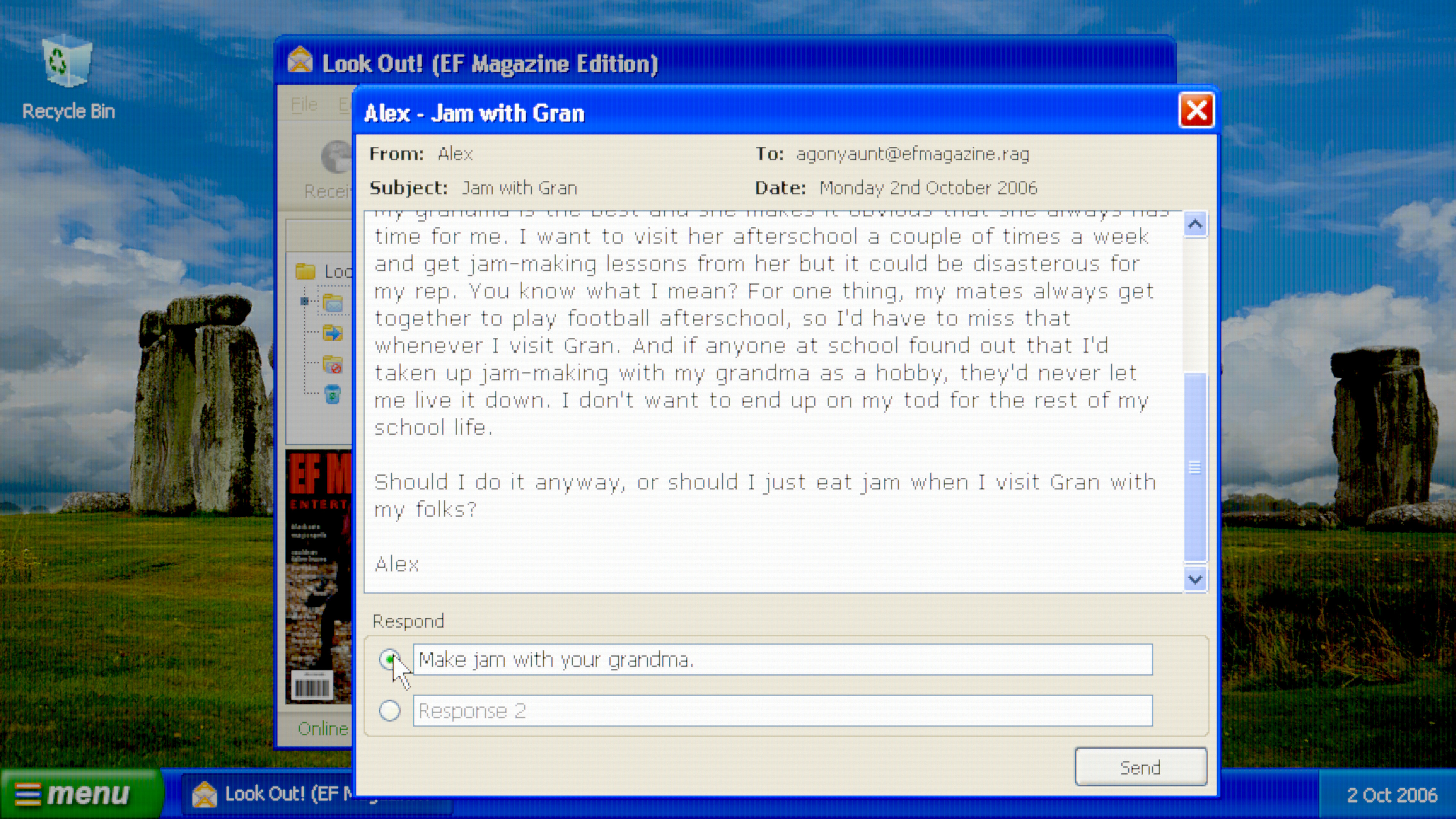Open the Edit menu in Look Out!
The image size is (1456, 819).
[x=345, y=105]
